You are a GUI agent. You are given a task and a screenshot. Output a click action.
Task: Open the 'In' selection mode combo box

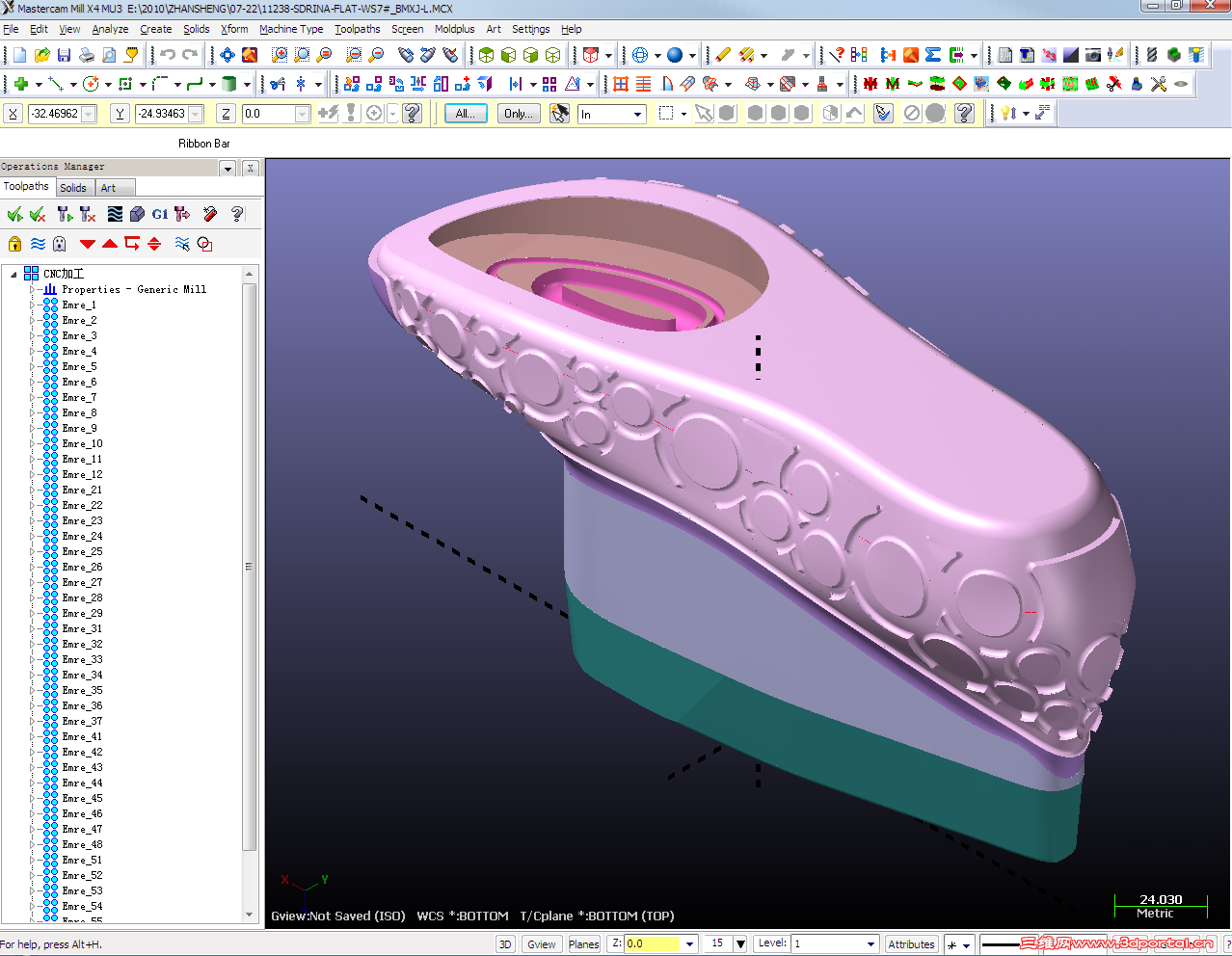(x=611, y=114)
